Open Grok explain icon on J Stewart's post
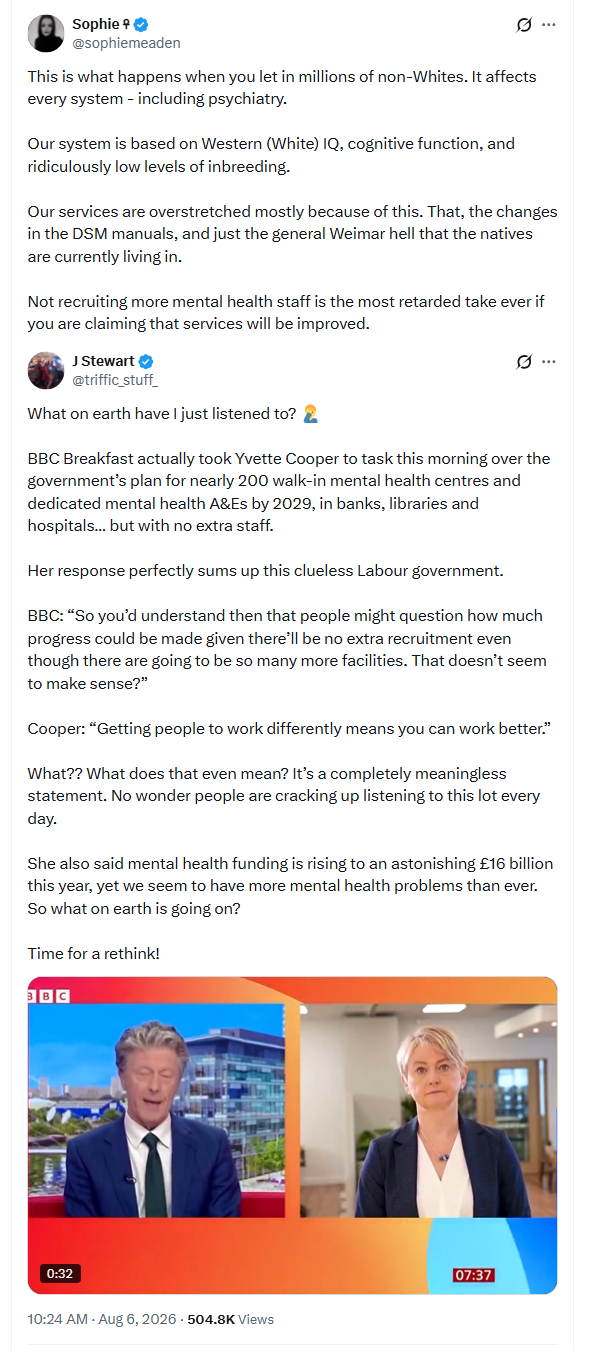This screenshot has width=616, height=1372. [x=523, y=362]
